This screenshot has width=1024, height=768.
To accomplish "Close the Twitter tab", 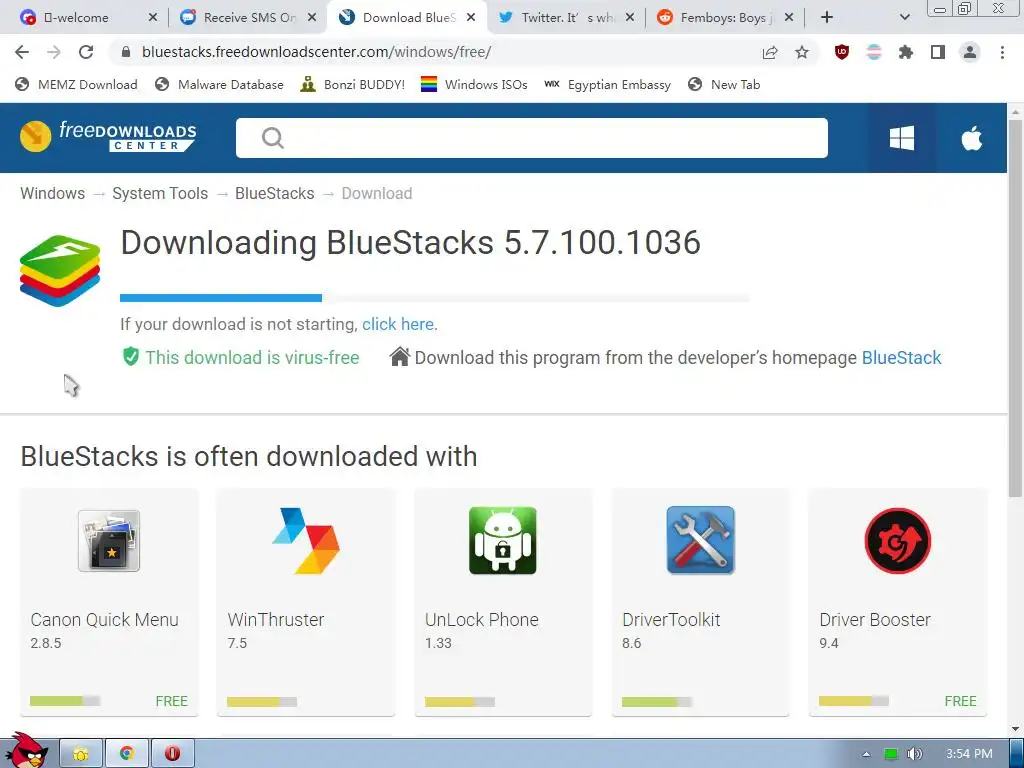I will coord(630,18).
